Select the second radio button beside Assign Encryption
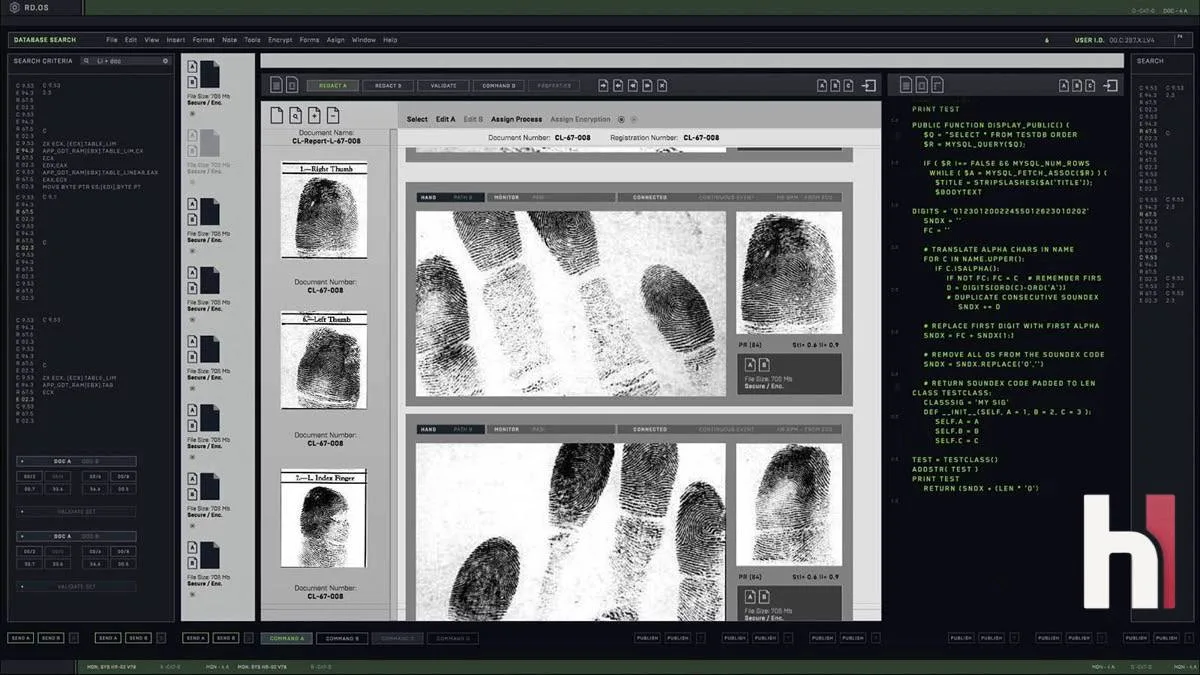 pyautogui.click(x=633, y=119)
